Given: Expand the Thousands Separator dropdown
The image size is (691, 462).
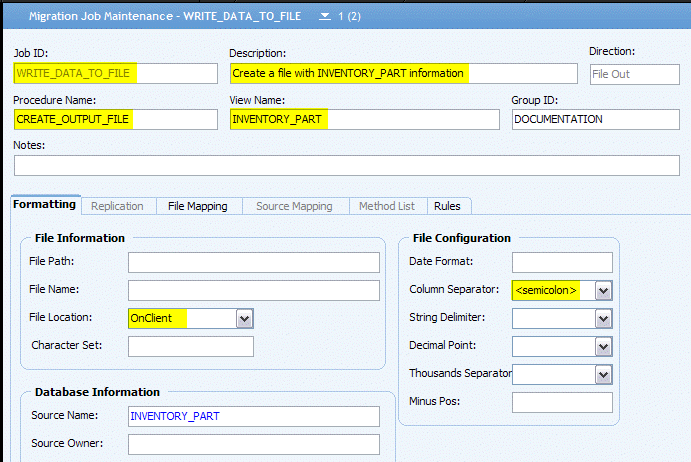Looking at the screenshot, I should coord(603,375).
